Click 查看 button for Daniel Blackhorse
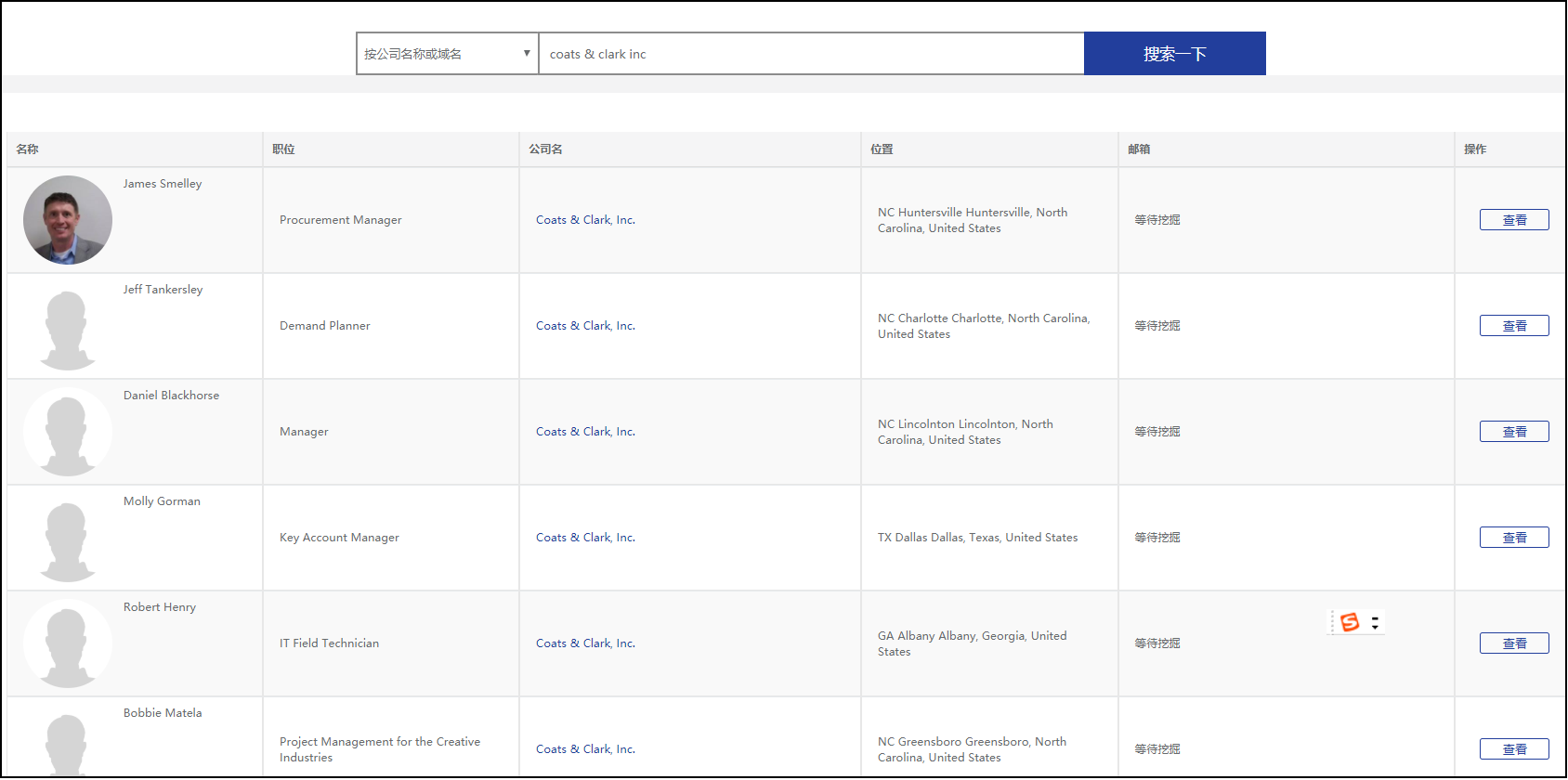 click(1514, 432)
